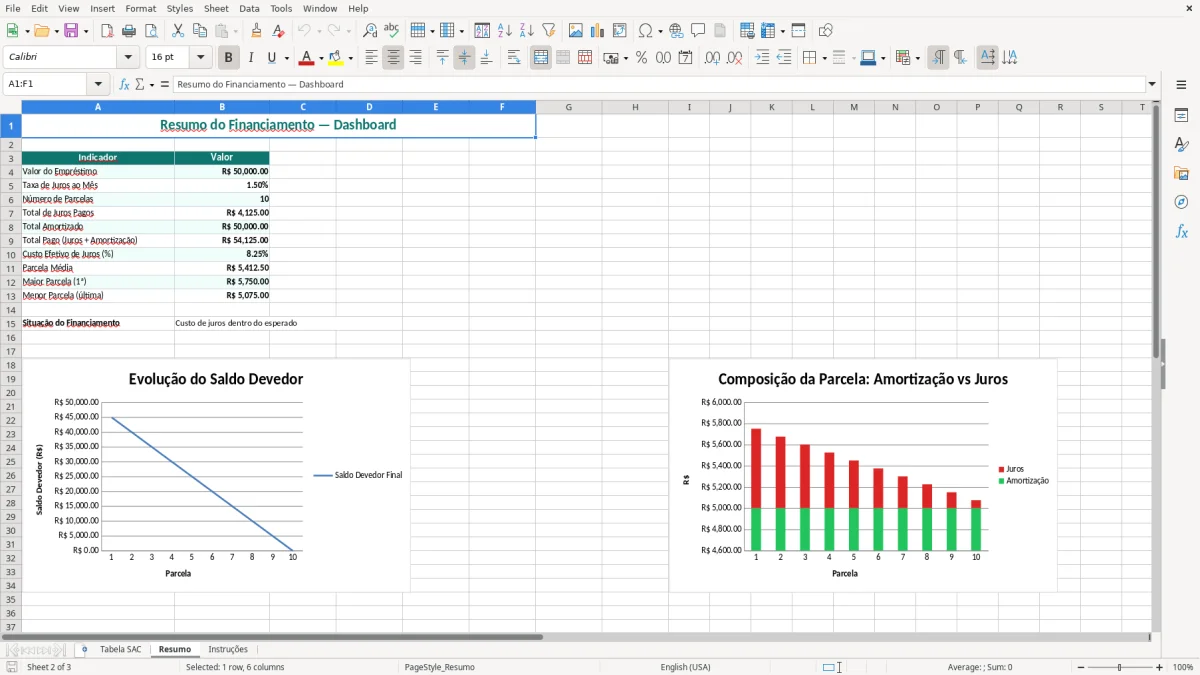Open the Draw functions shapes icon
This screenshot has width=1200, height=675.
(826, 31)
